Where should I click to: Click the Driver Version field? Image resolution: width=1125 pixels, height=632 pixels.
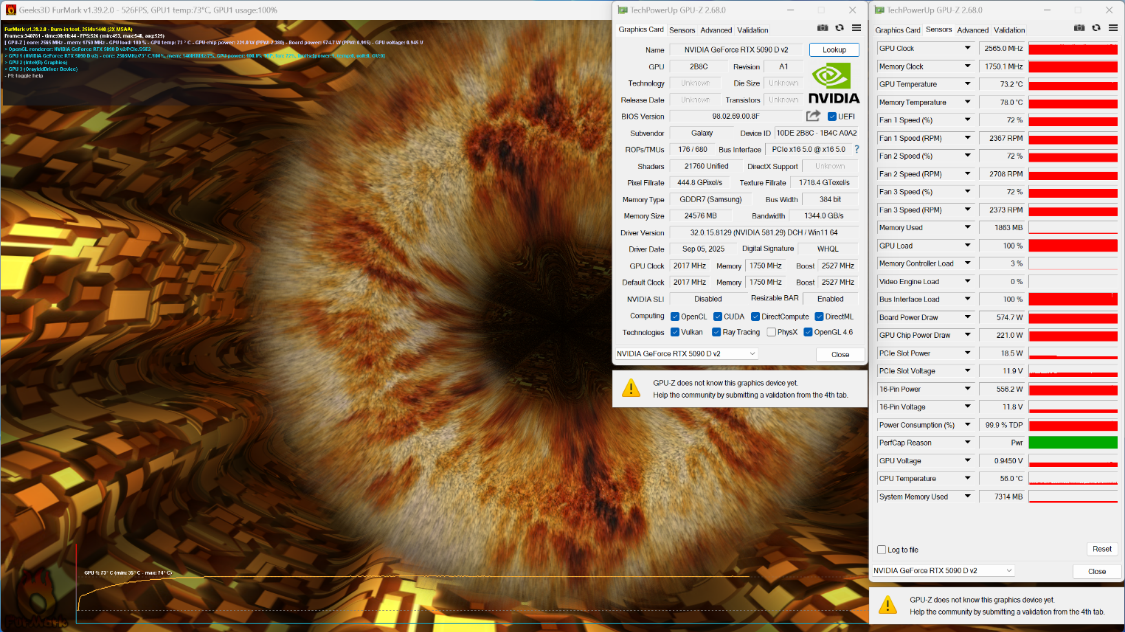tap(763, 232)
